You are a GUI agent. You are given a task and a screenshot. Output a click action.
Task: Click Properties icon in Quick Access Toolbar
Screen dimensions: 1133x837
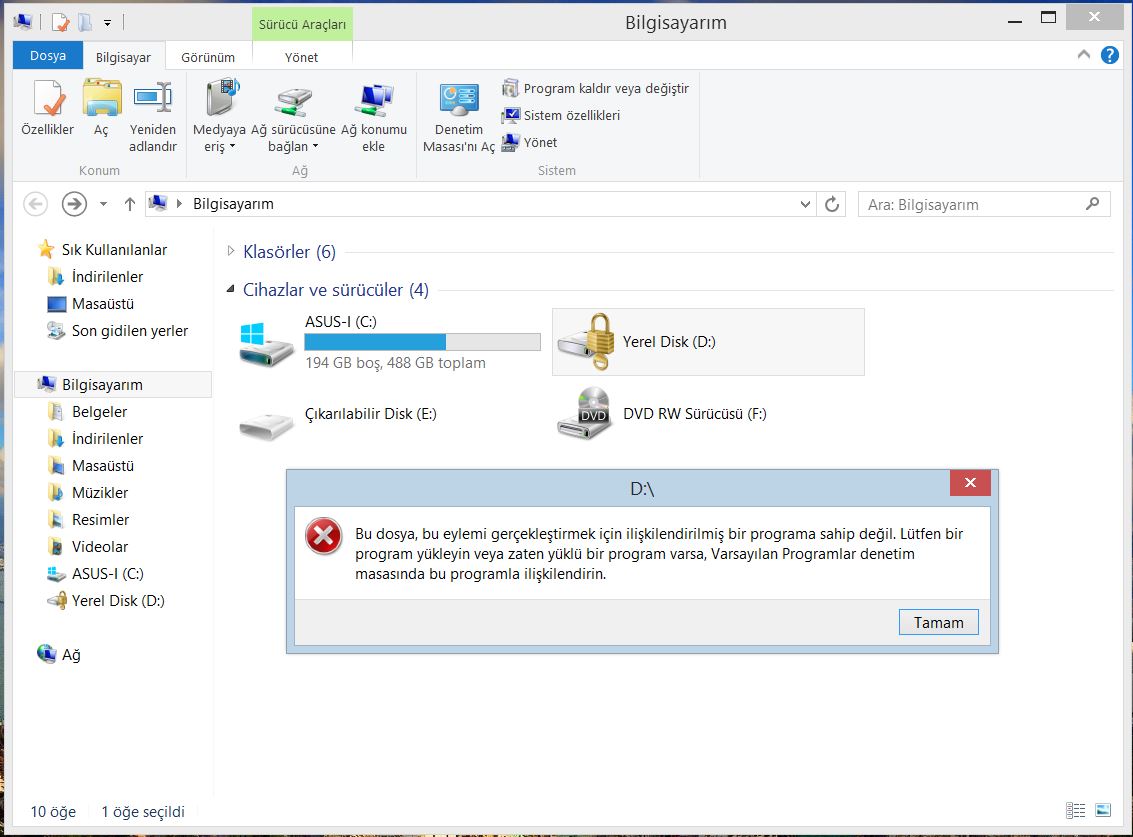[x=61, y=22]
